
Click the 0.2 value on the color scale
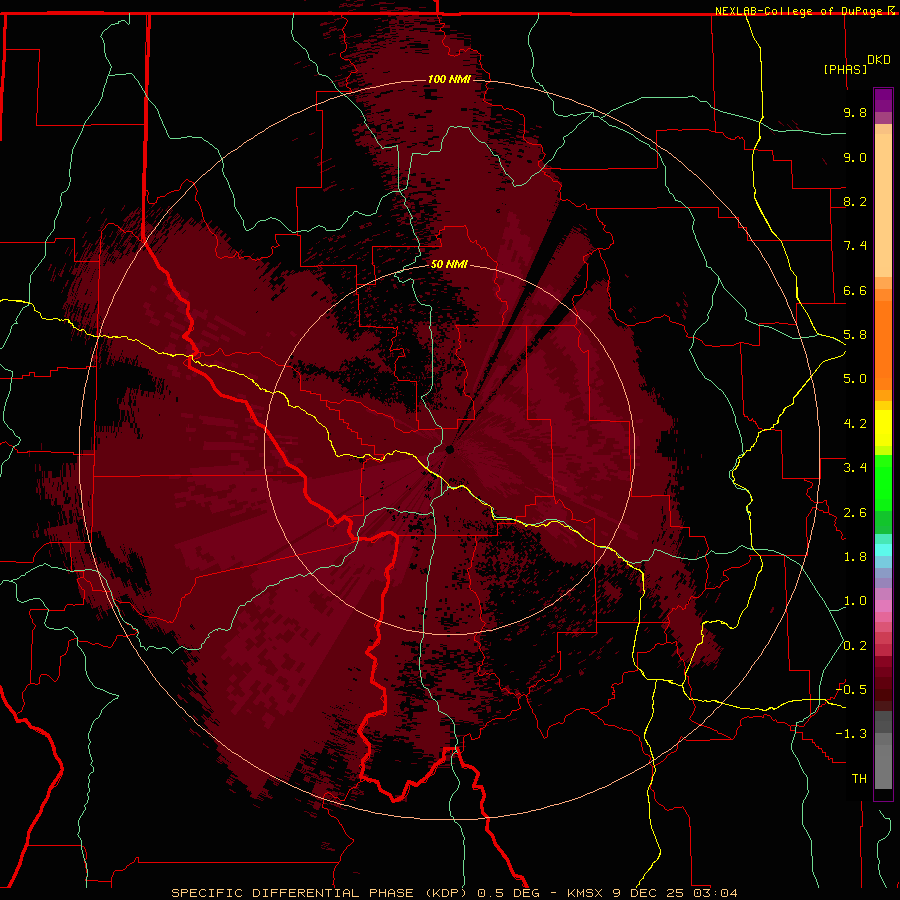pyautogui.click(x=855, y=646)
